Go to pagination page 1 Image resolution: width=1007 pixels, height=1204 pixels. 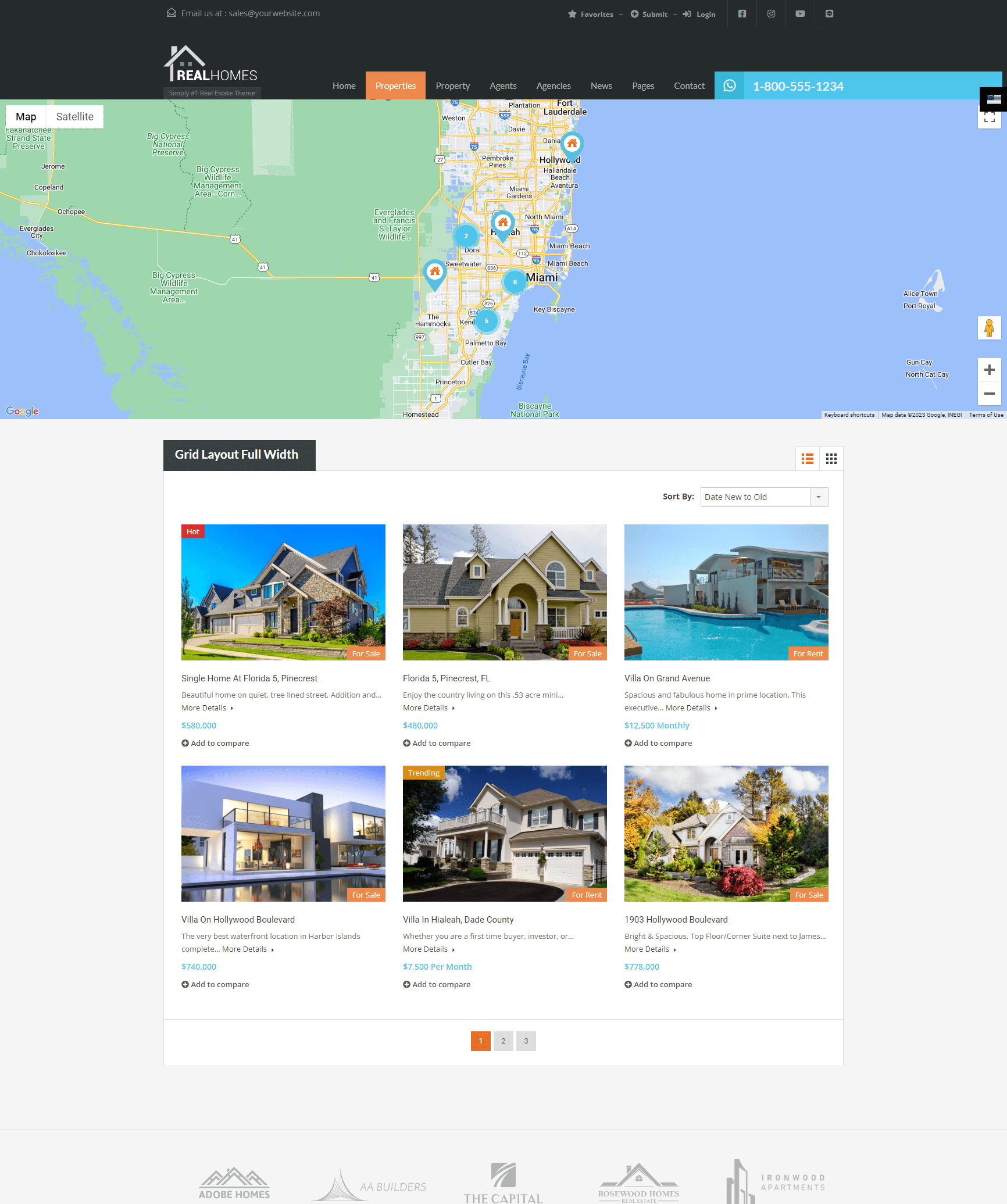click(481, 1041)
